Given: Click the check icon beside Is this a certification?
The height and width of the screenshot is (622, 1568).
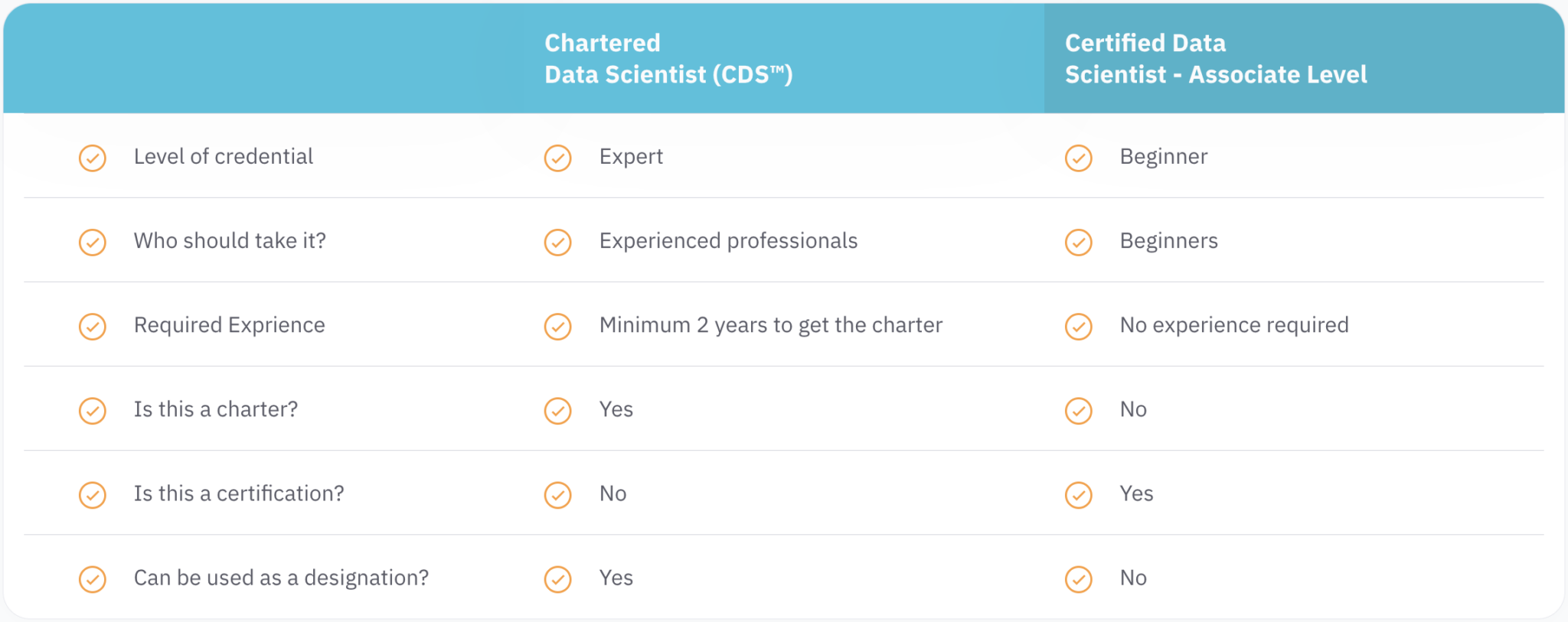Looking at the screenshot, I should (x=93, y=495).
